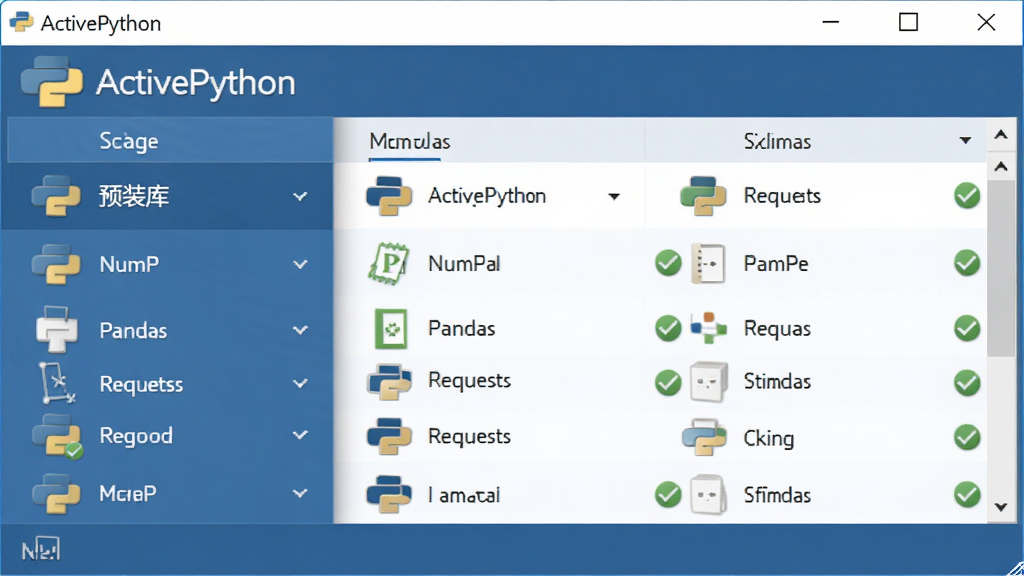Image resolution: width=1024 pixels, height=576 pixels.
Task: Click the ActivePython logo in the header
Action: click(x=52, y=81)
